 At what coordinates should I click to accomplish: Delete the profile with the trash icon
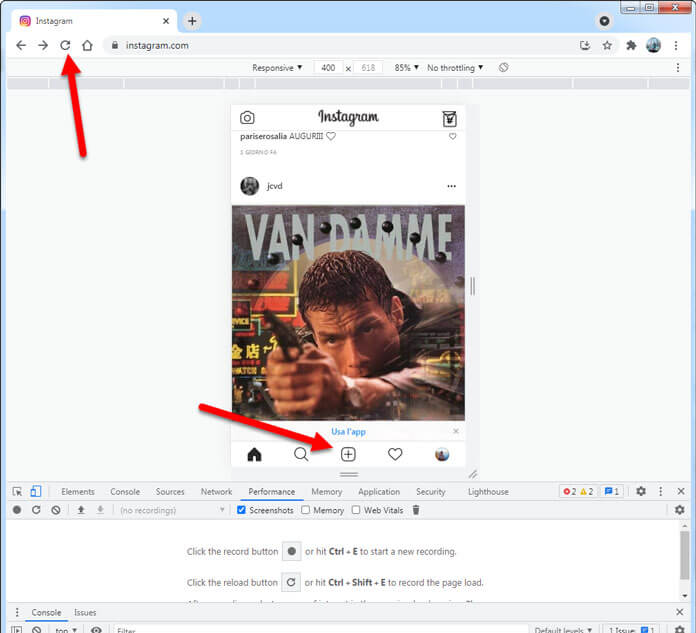[x=416, y=510]
